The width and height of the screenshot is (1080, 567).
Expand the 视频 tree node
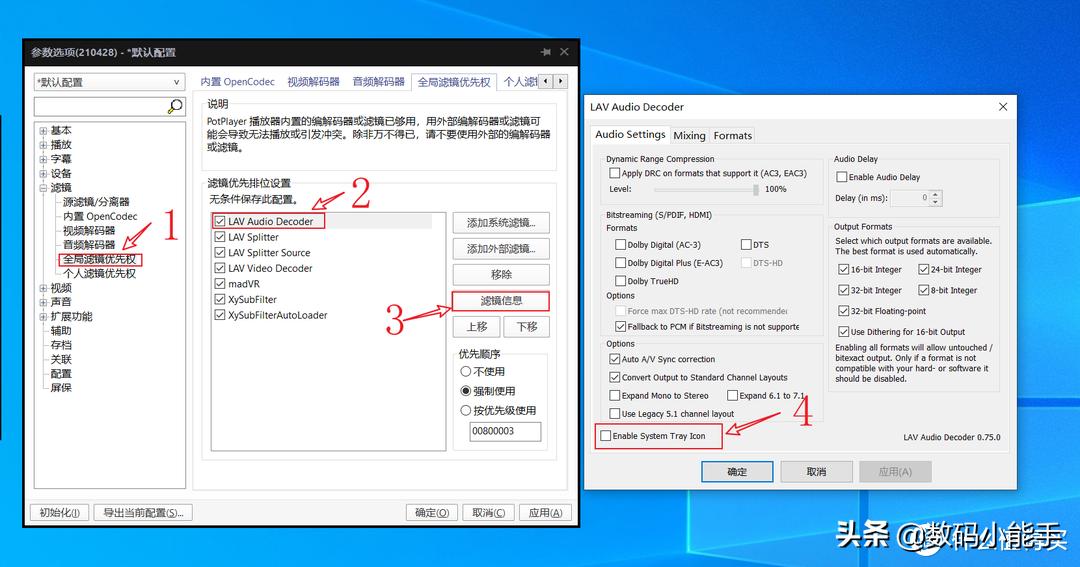(x=43, y=288)
